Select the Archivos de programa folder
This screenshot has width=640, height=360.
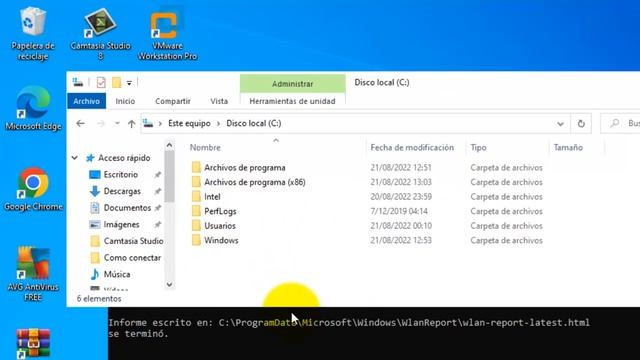pos(244,167)
